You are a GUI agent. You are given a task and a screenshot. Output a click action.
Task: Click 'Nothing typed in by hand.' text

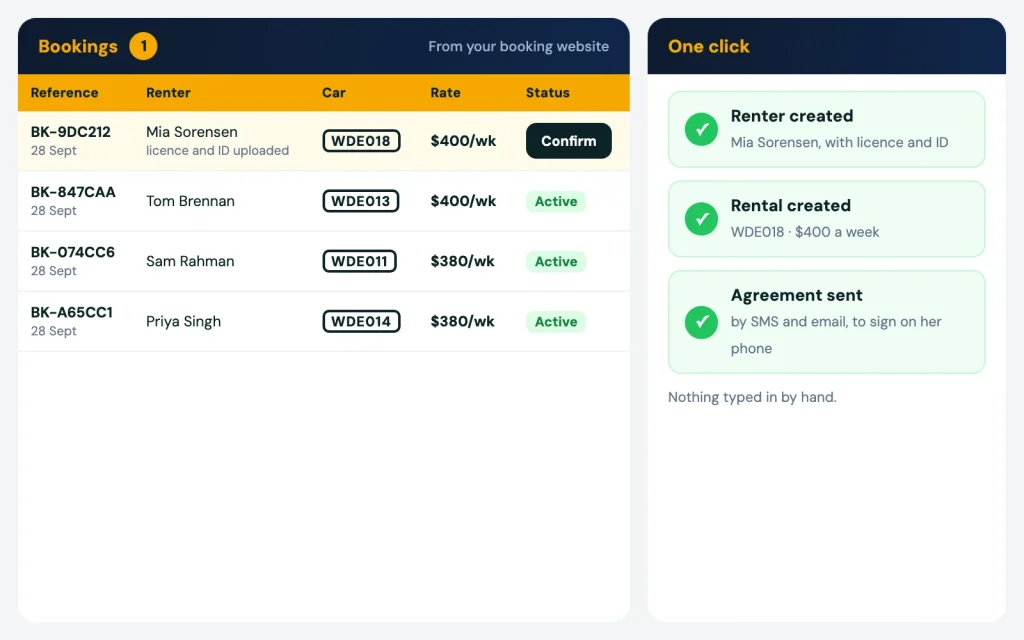point(752,397)
